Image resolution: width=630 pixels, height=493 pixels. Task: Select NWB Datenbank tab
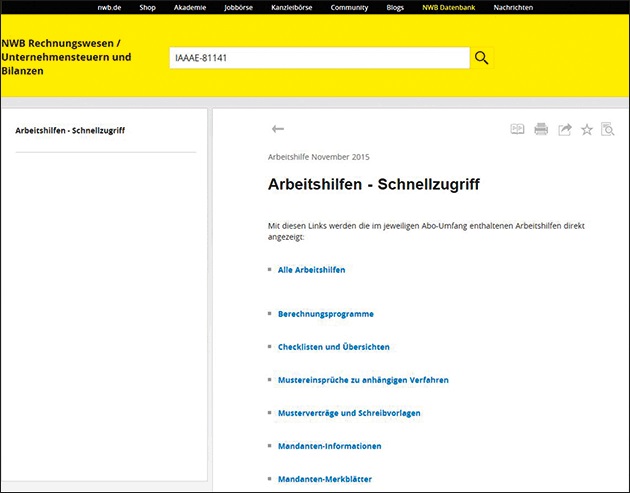pyautogui.click(x=451, y=7)
